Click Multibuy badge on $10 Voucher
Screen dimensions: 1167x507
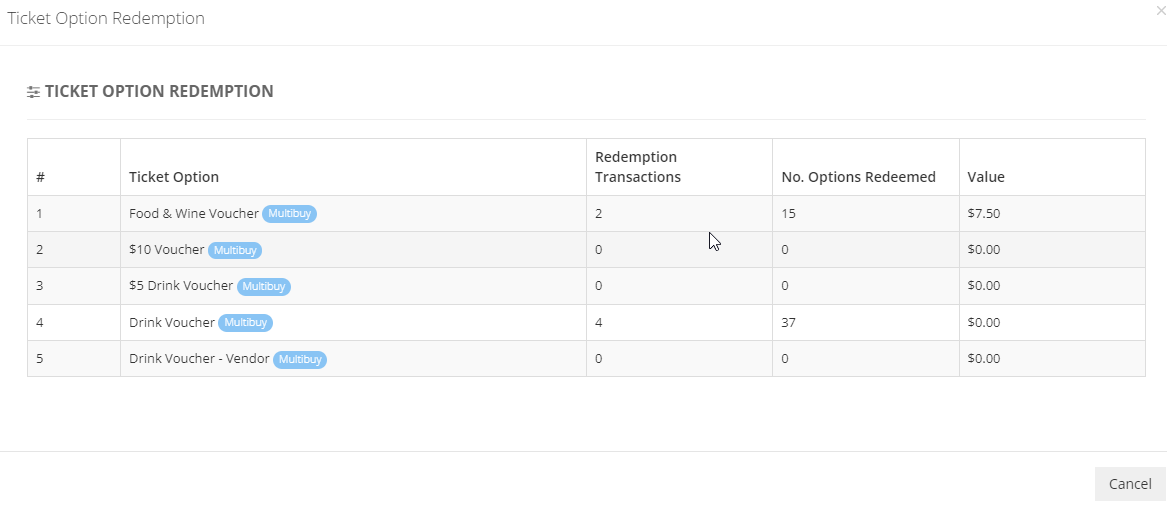click(x=235, y=250)
